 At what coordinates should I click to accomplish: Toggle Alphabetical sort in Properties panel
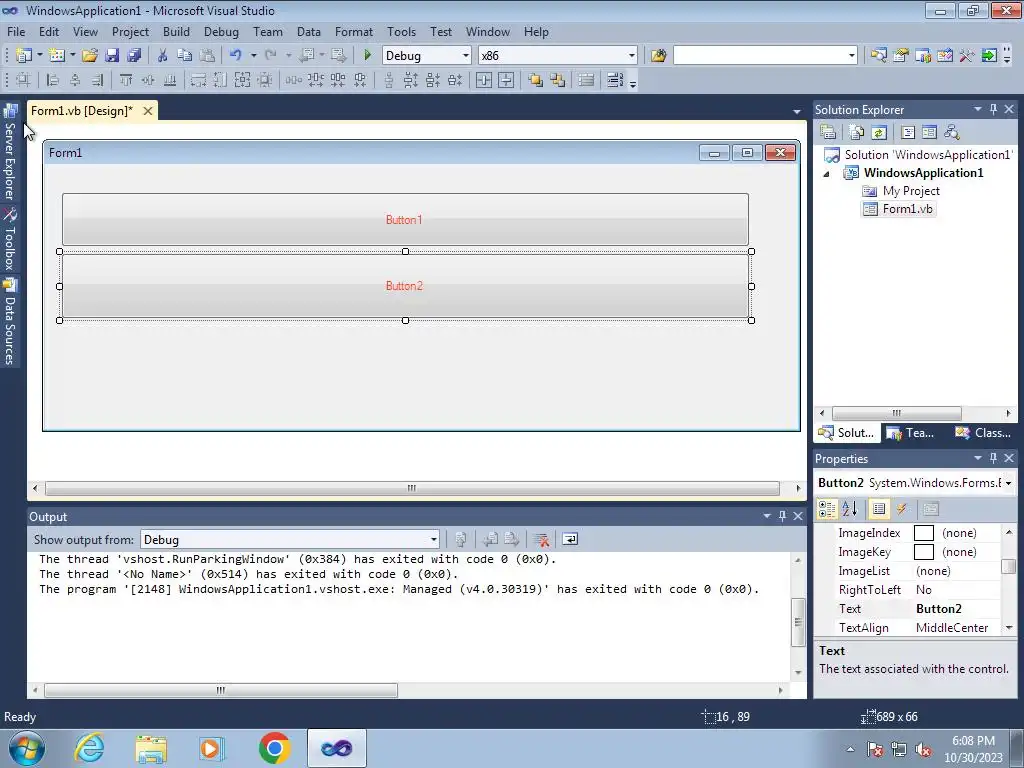point(850,509)
